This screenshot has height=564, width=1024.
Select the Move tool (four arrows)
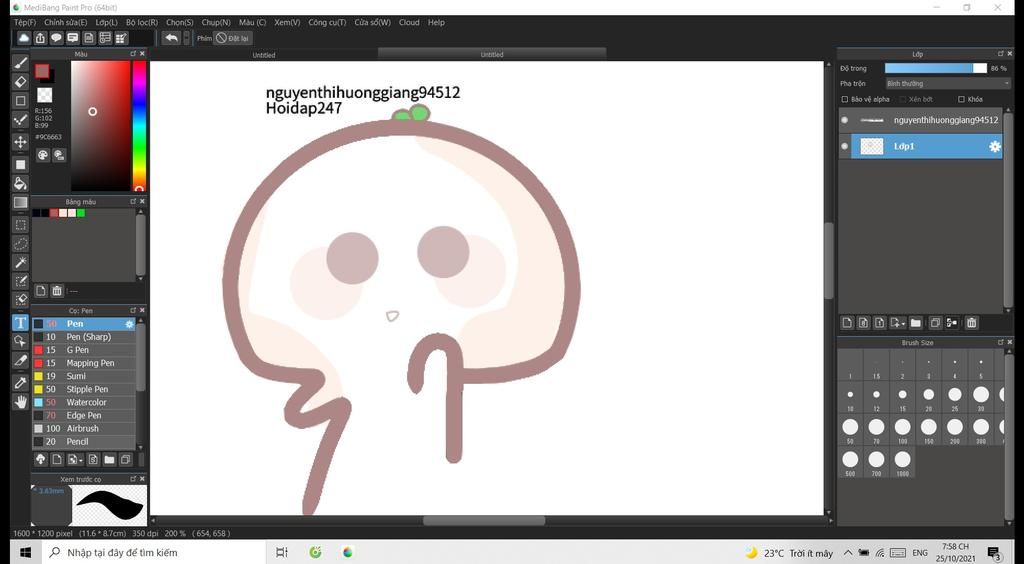coord(20,142)
